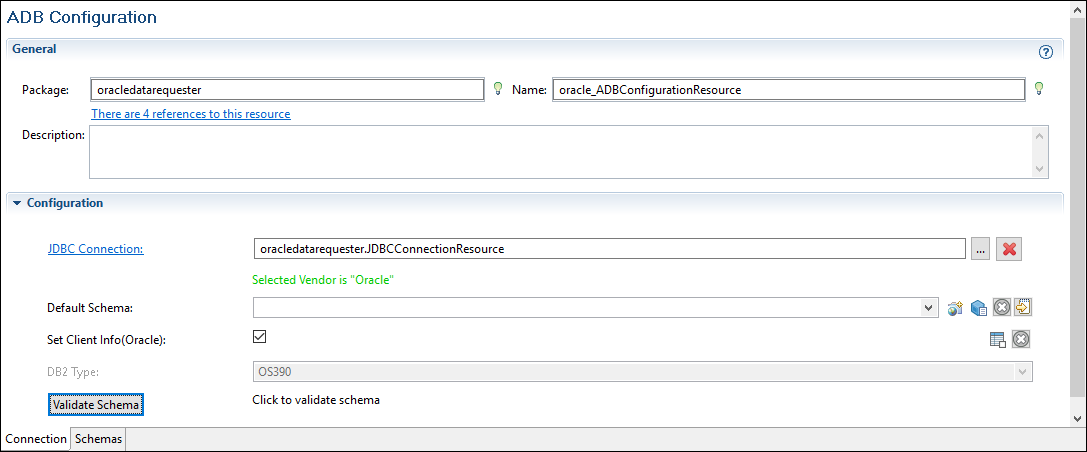Open the references to this resource link

point(191,114)
